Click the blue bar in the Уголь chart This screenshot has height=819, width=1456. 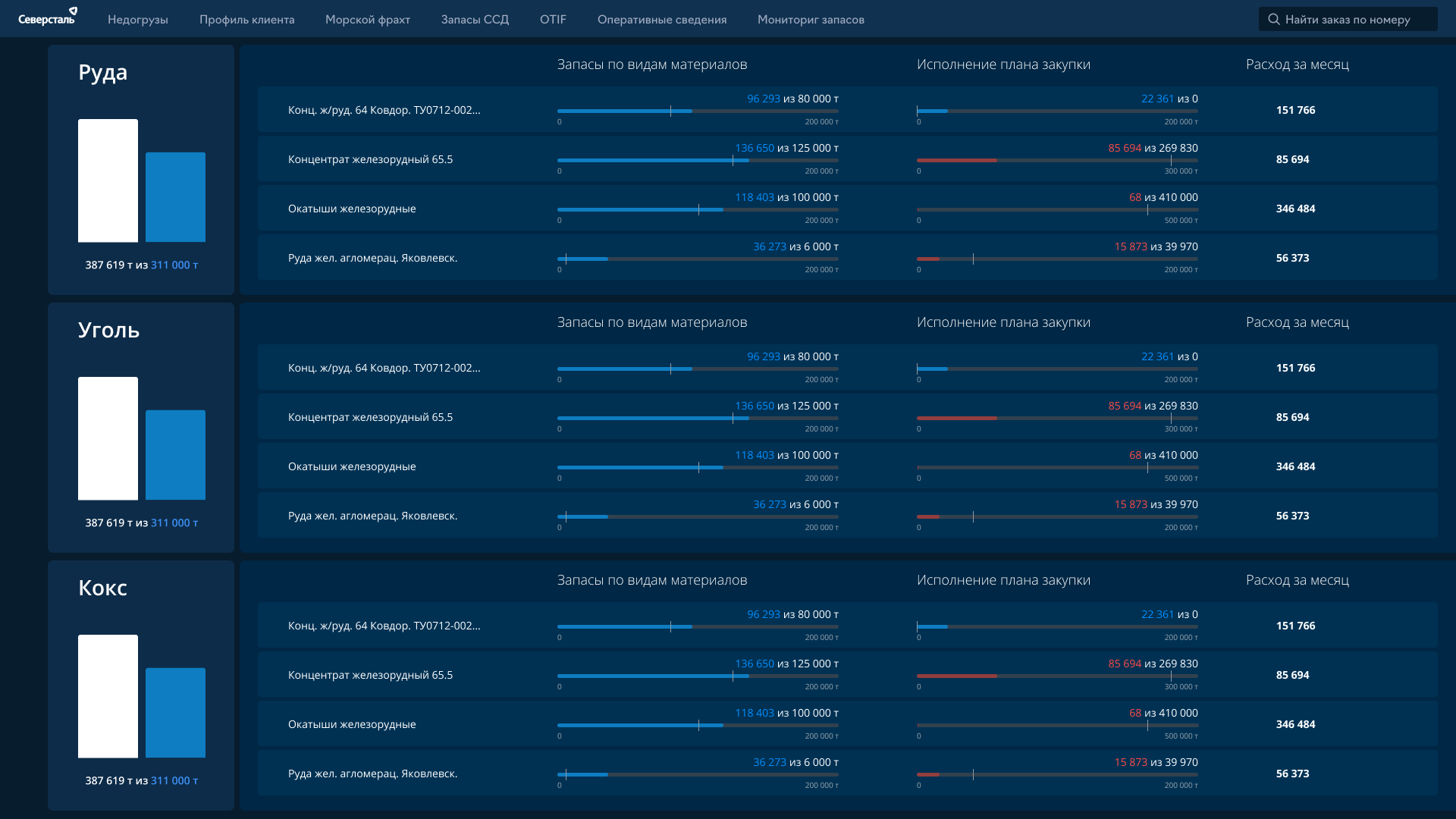(x=175, y=455)
